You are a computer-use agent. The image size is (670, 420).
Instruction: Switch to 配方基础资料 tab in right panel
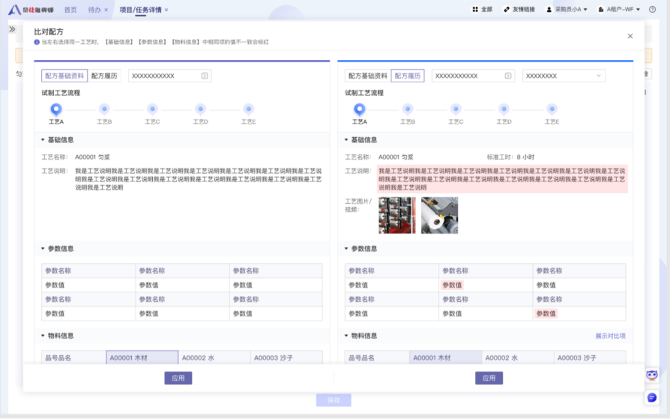[367, 76]
